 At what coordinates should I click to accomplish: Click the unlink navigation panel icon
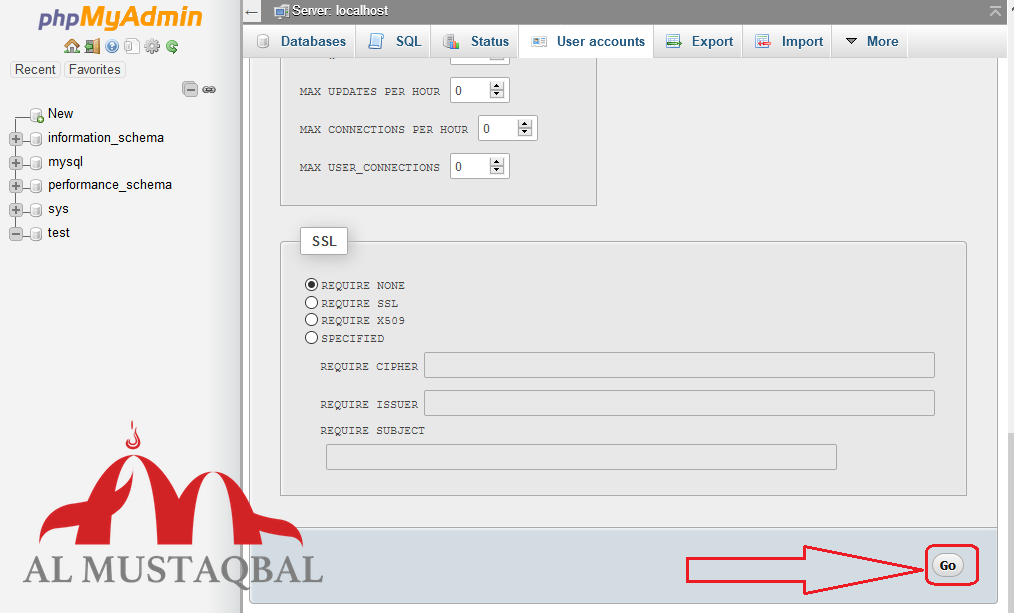pyautogui.click(x=209, y=89)
